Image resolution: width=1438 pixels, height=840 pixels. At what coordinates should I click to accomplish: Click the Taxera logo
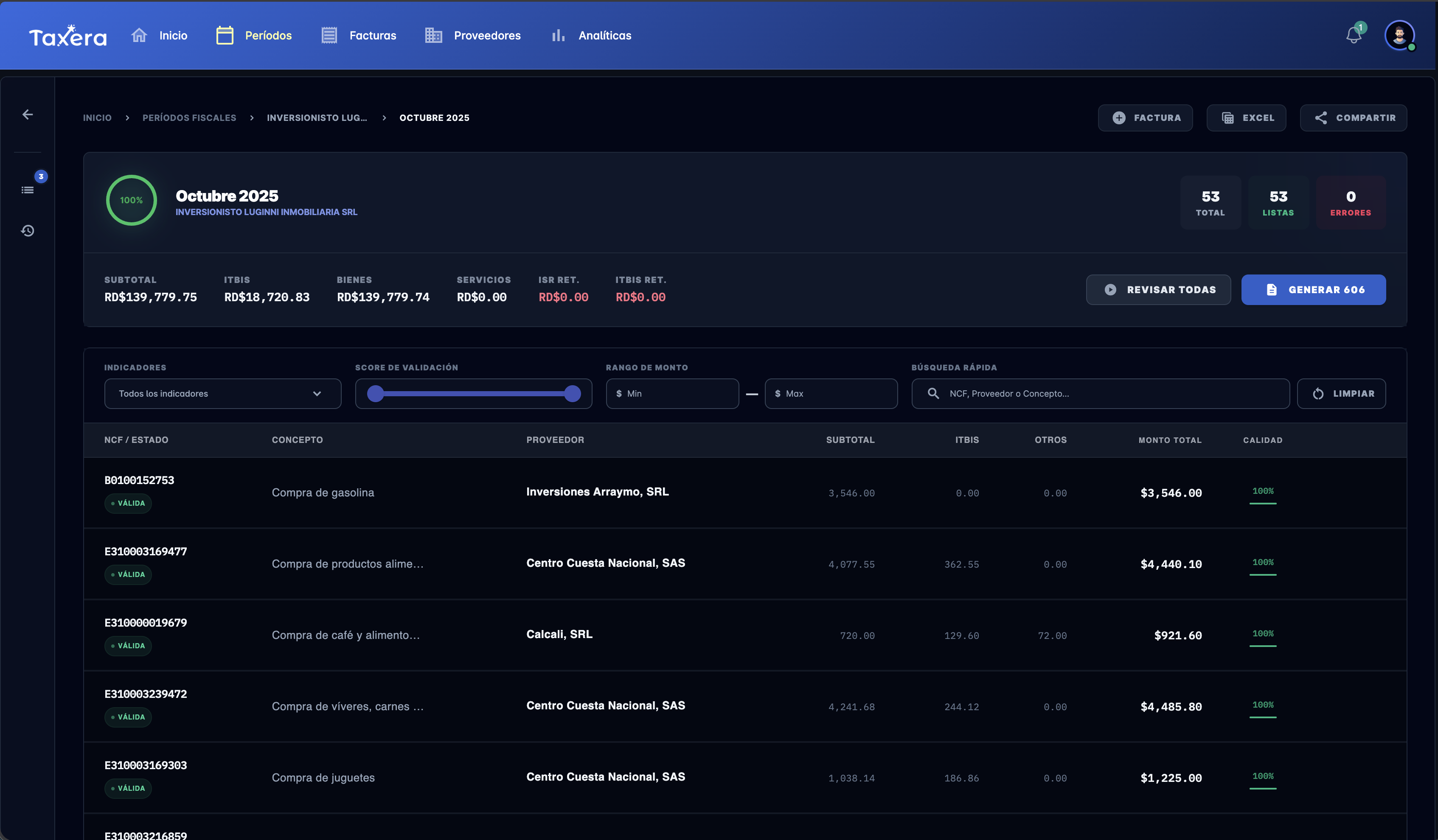click(x=68, y=35)
